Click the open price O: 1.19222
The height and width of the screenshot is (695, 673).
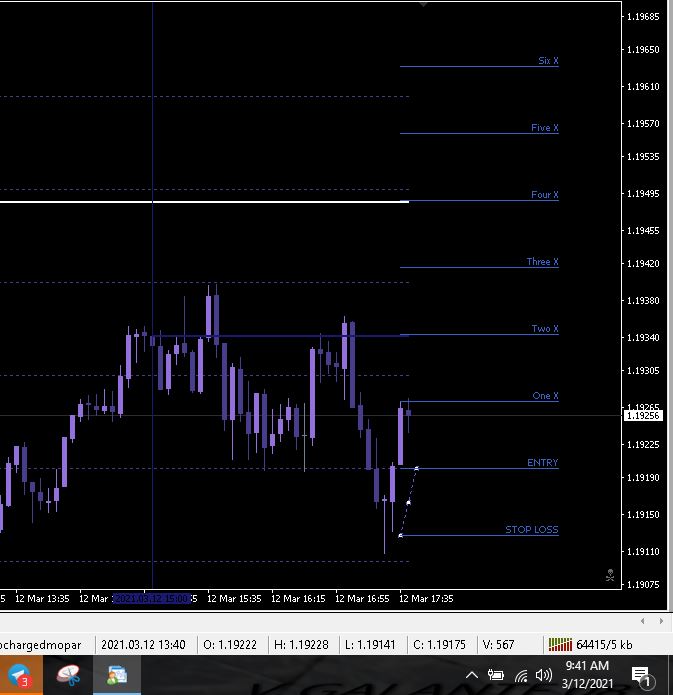(x=230, y=644)
